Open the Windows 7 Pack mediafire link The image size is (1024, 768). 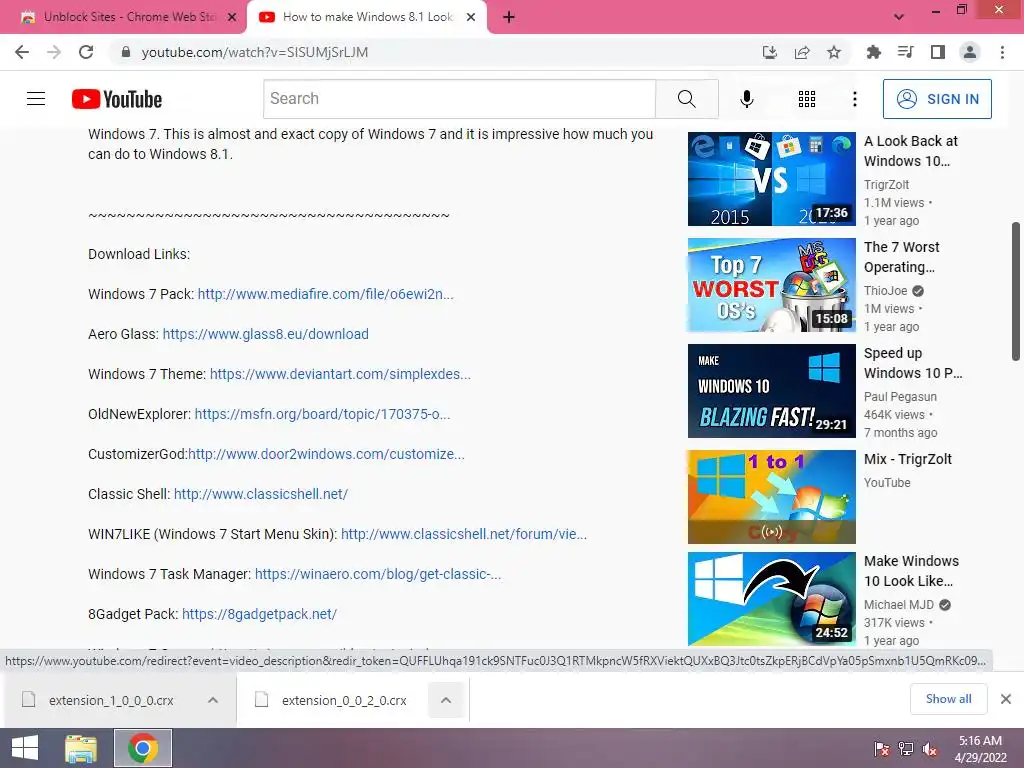click(325, 294)
